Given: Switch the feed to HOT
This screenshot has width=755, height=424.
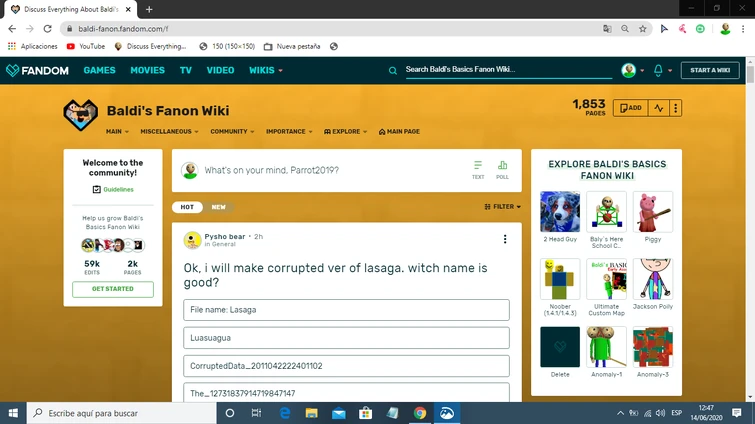Looking at the screenshot, I should click(x=187, y=207).
